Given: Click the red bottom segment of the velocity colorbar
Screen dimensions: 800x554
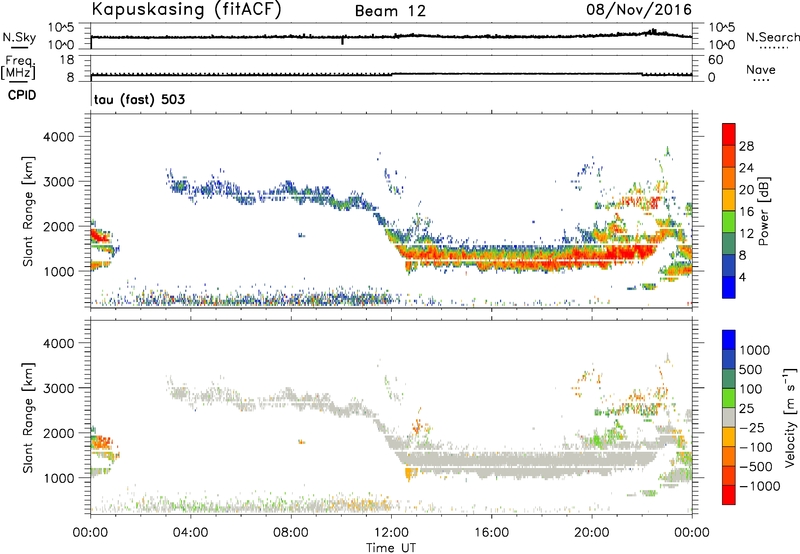Looking at the screenshot, I should pos(729,495).
